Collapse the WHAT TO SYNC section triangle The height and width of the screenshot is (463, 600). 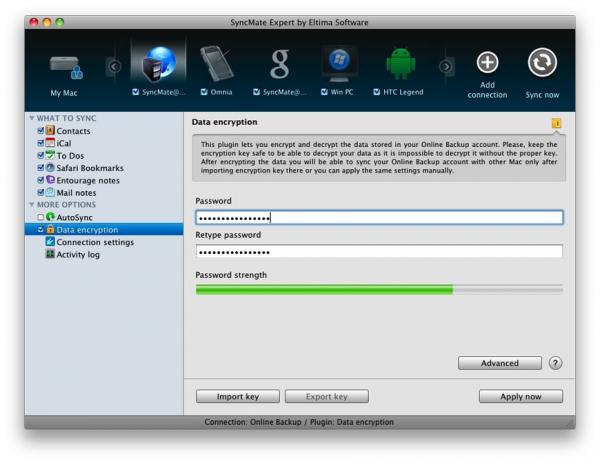[32, 118]
